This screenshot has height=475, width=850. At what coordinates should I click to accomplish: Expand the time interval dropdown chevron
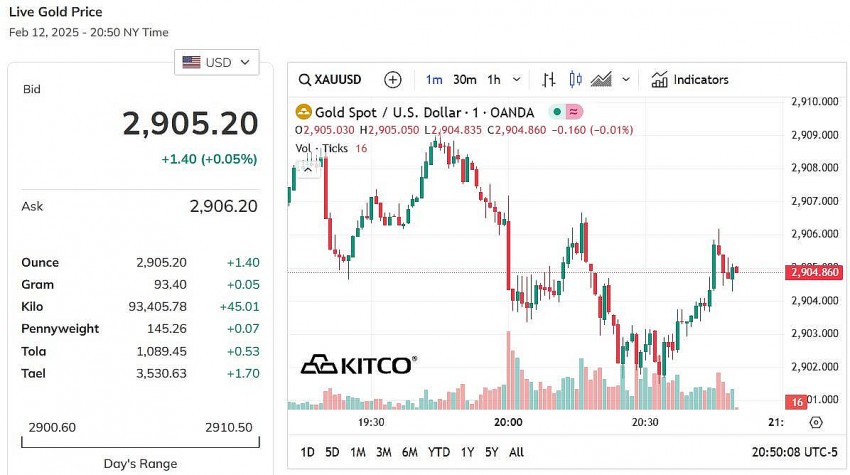[517, 80]
